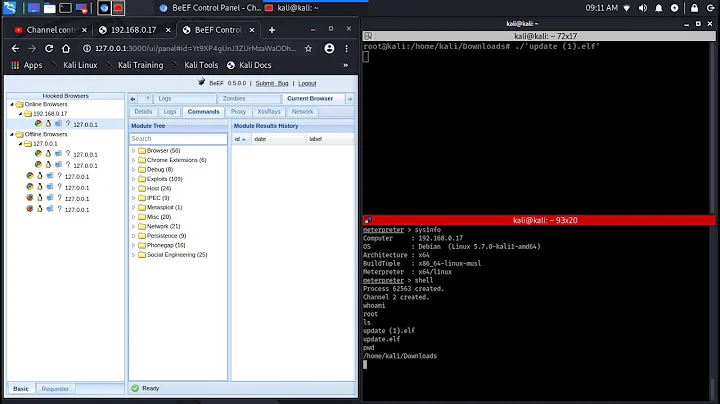Open the Kali Docs bookmark

point(249,65)
